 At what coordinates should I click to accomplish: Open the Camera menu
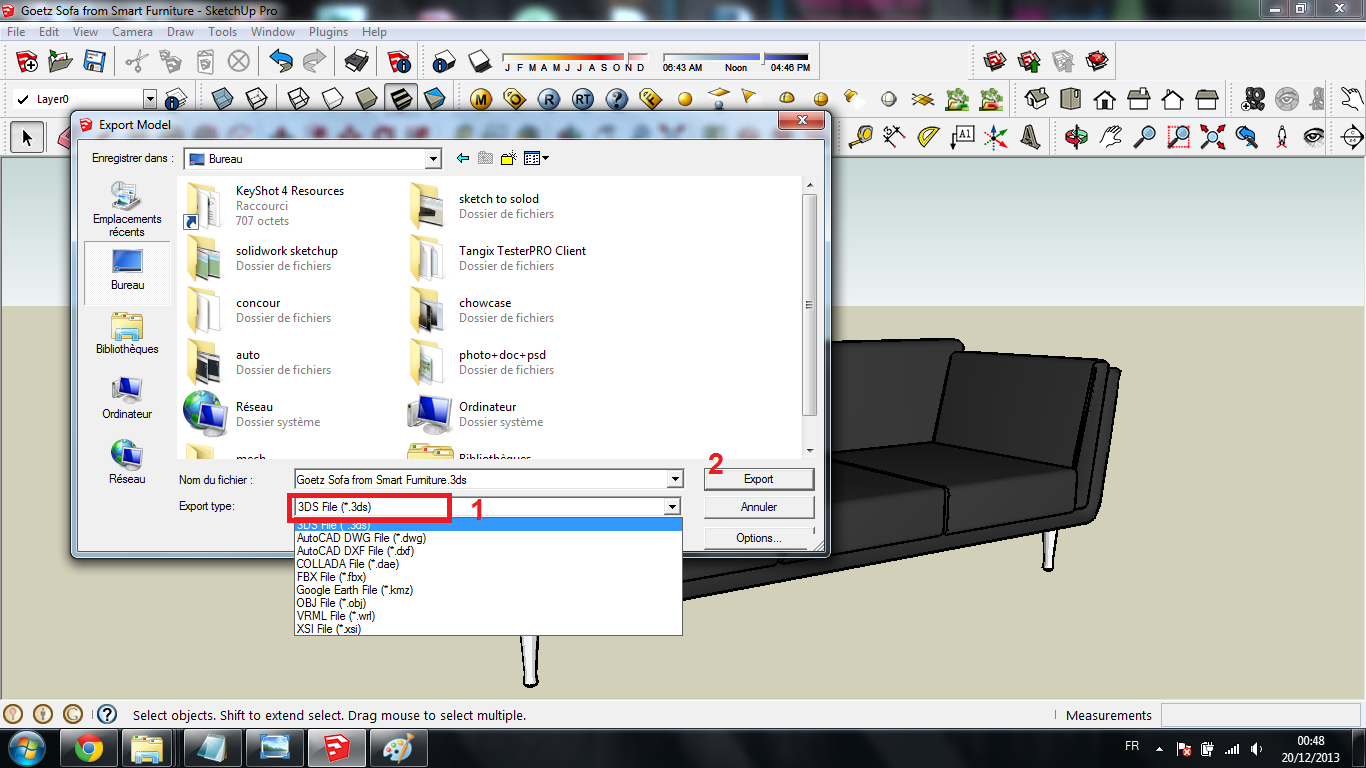pyautogui.click(x=132, y=32)
